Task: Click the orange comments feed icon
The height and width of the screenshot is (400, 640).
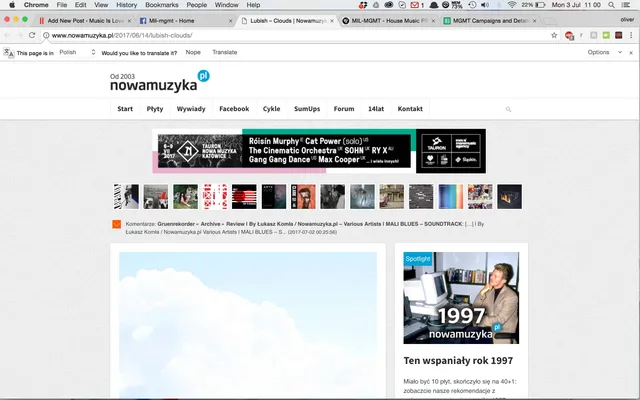Action: pos(117,224)
